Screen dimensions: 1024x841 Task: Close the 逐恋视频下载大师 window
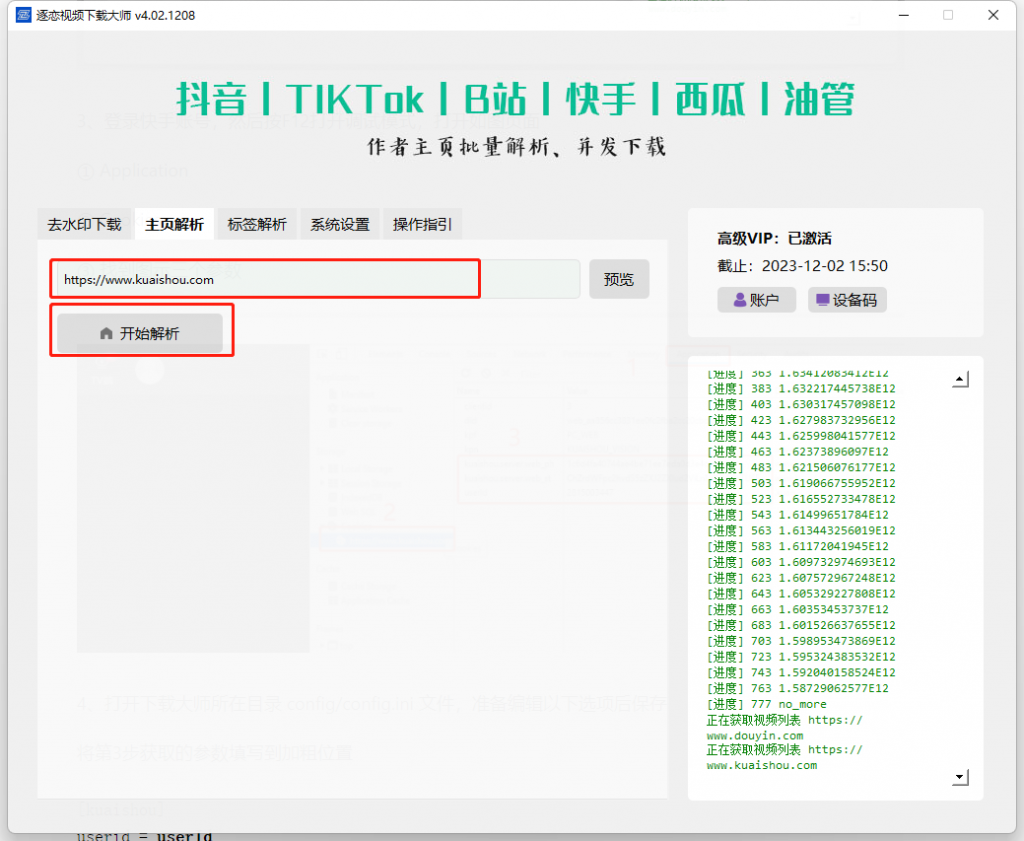[x=993, y=15]
